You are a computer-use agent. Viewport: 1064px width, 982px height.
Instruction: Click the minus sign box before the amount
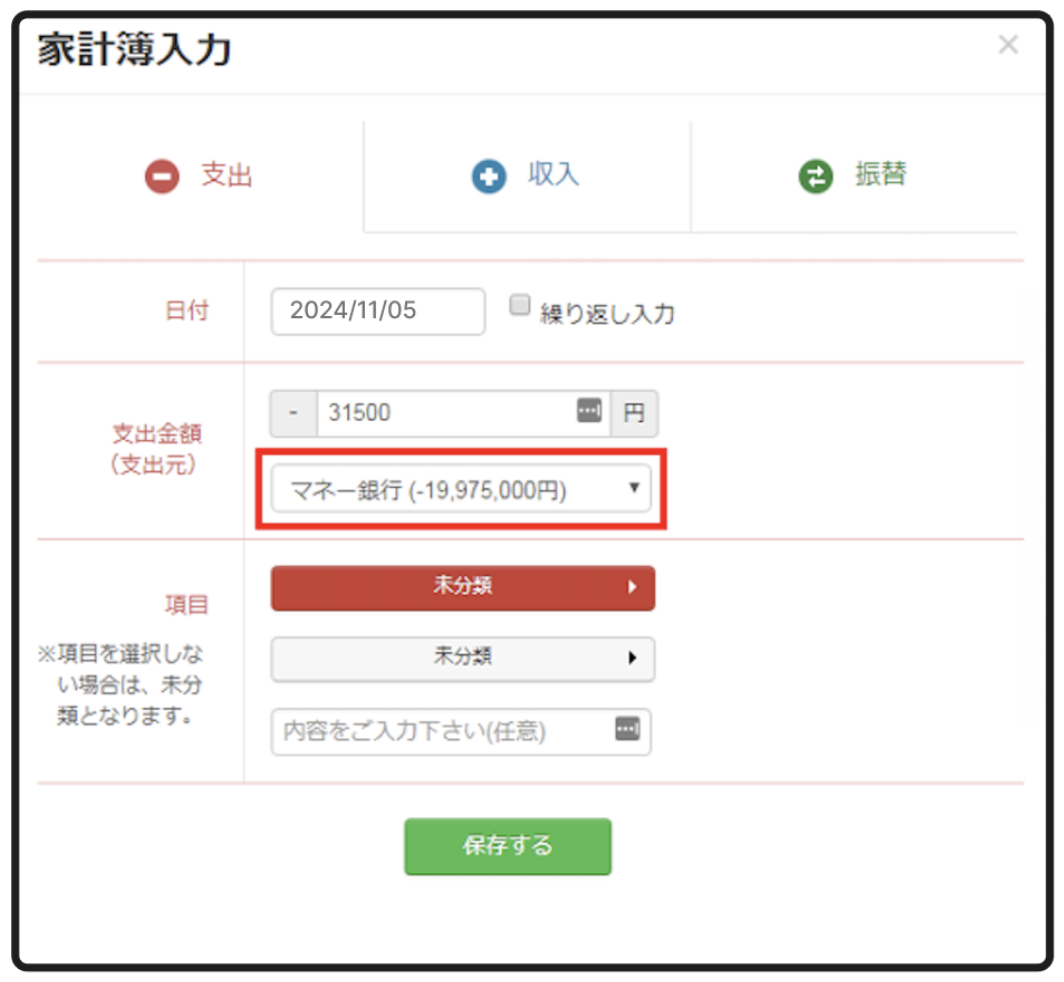(x=294, y=413)
